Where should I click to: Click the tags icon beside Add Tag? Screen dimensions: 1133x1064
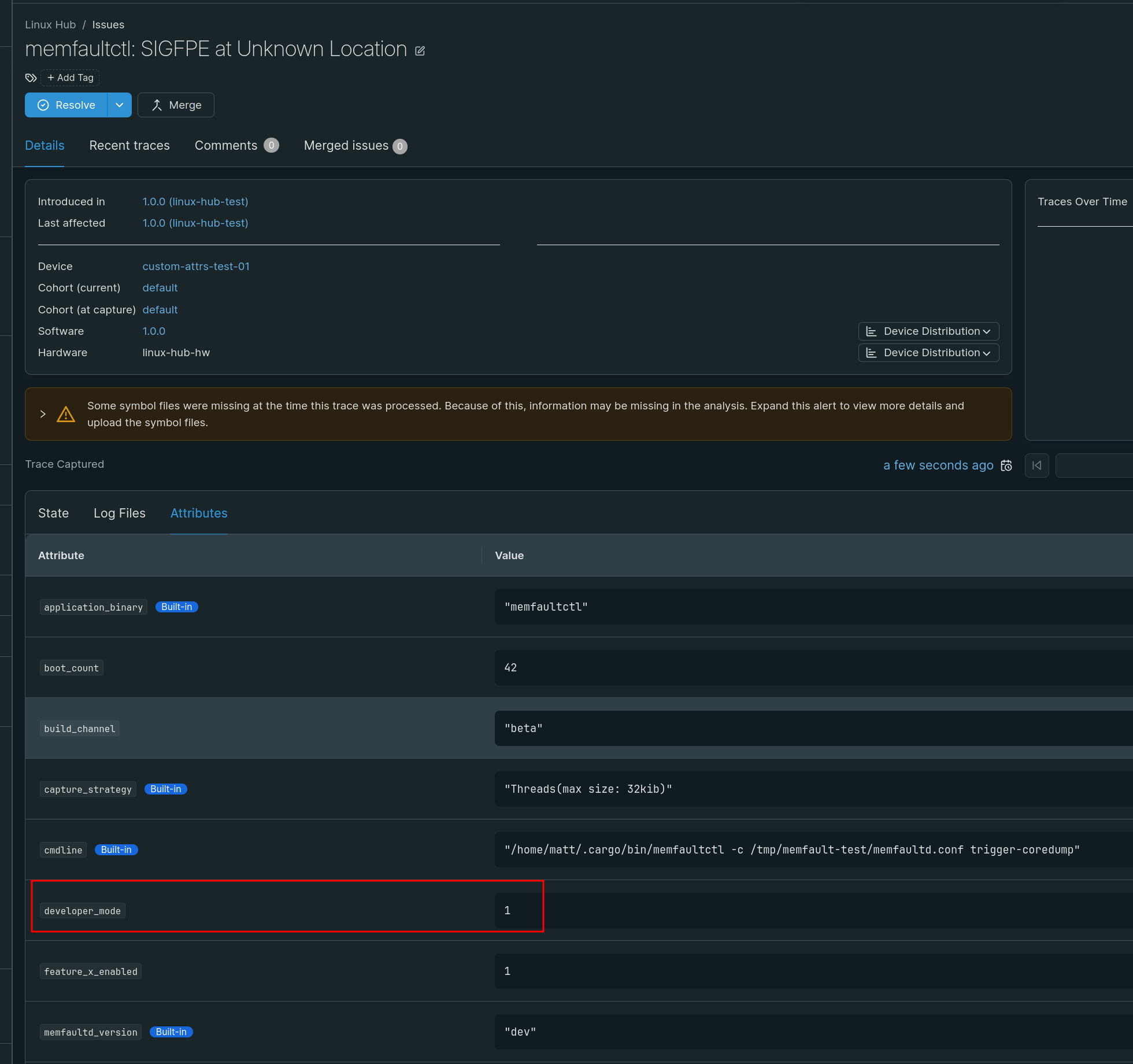(31, 77)
